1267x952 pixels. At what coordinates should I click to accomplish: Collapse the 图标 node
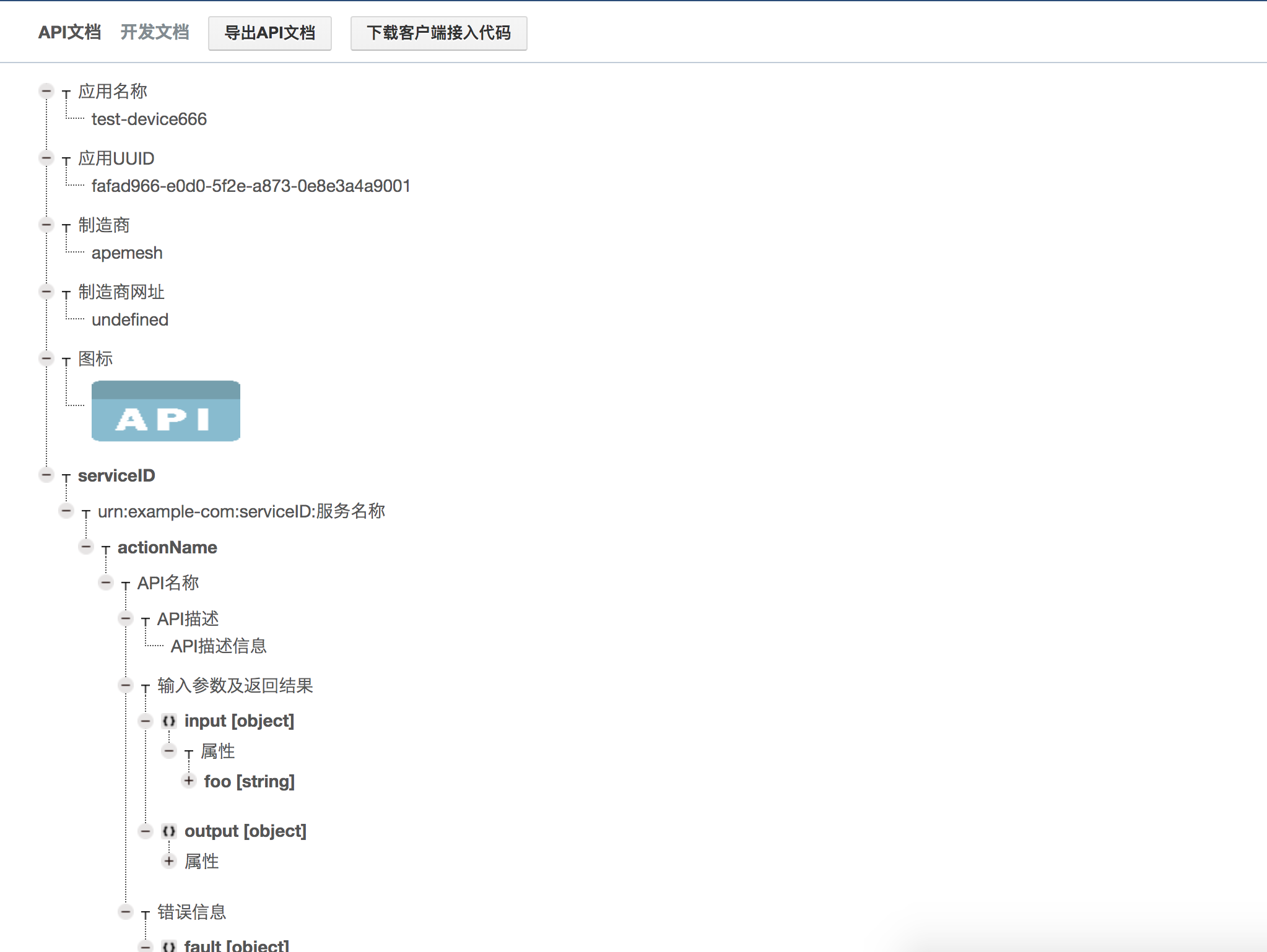(x=46, y=358)
